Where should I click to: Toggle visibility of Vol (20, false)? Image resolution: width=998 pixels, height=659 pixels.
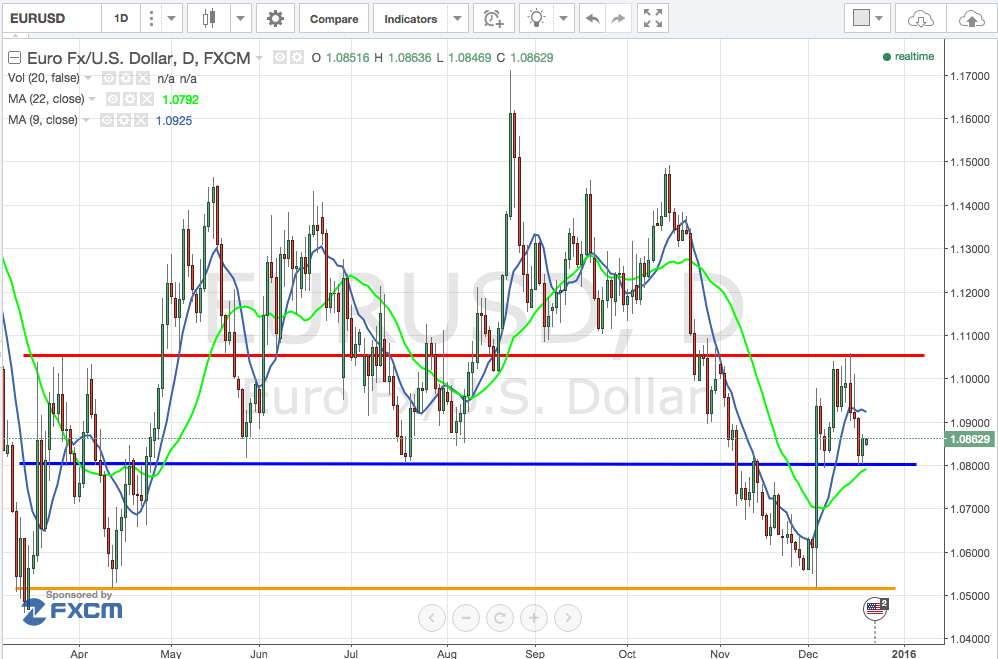point(108,78)
